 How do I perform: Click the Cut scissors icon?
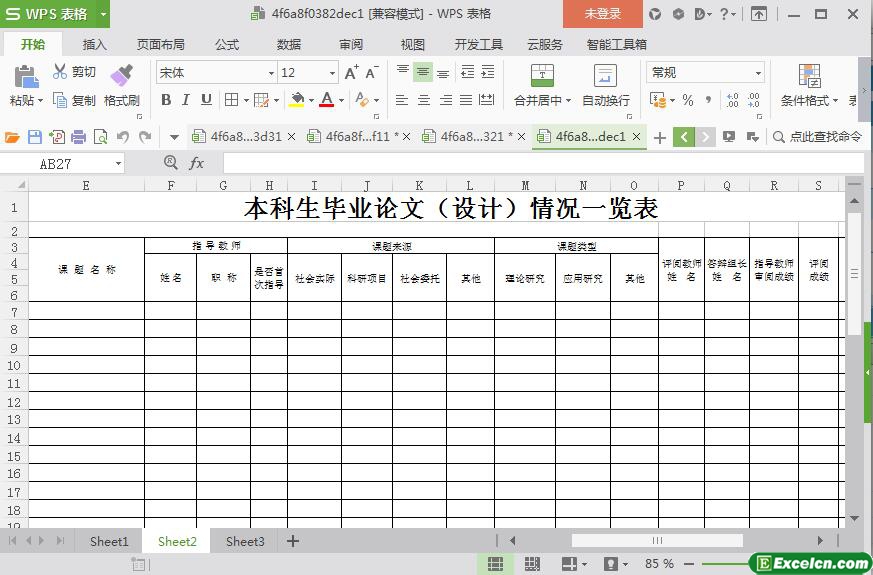60,71
